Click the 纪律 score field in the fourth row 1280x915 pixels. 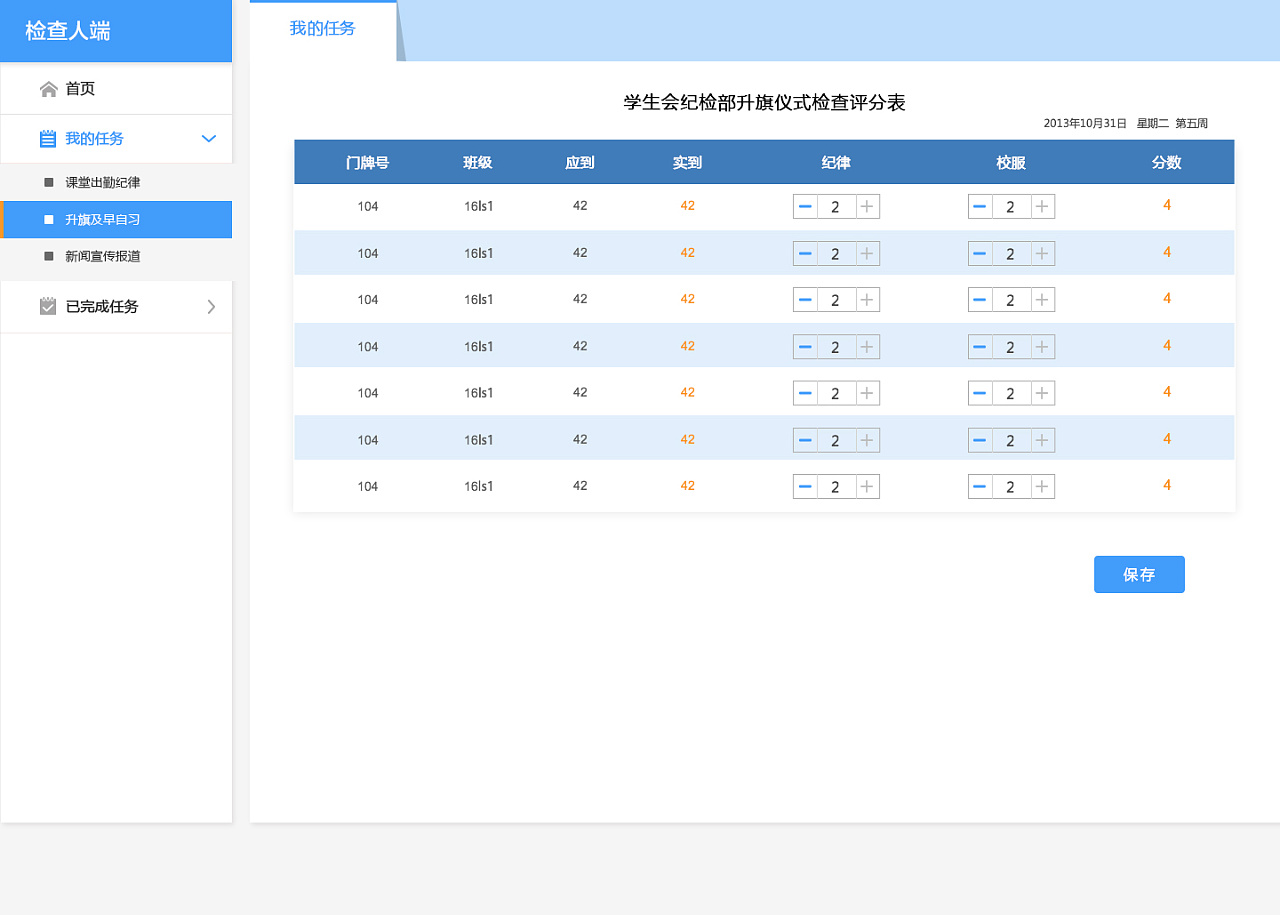[x=836, y=346]
